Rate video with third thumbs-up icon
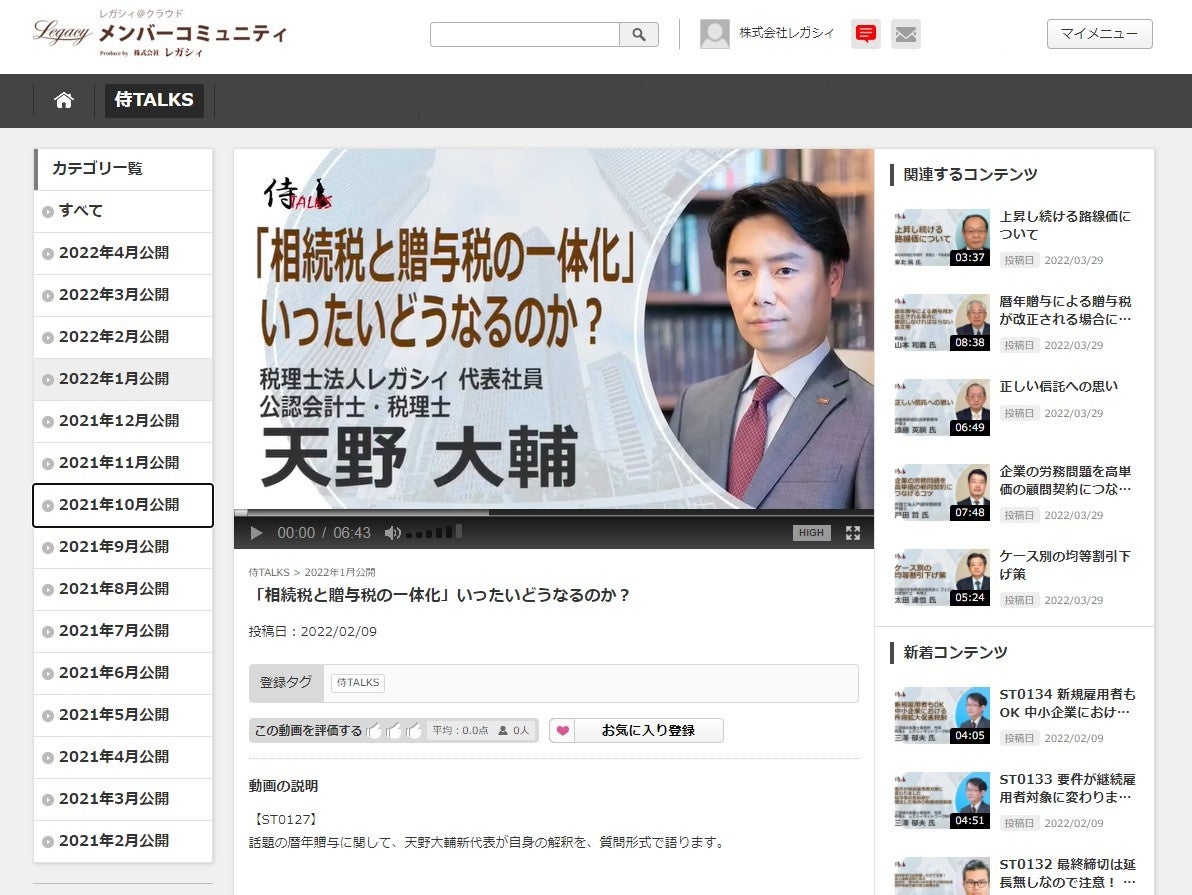 pos(414,731)
